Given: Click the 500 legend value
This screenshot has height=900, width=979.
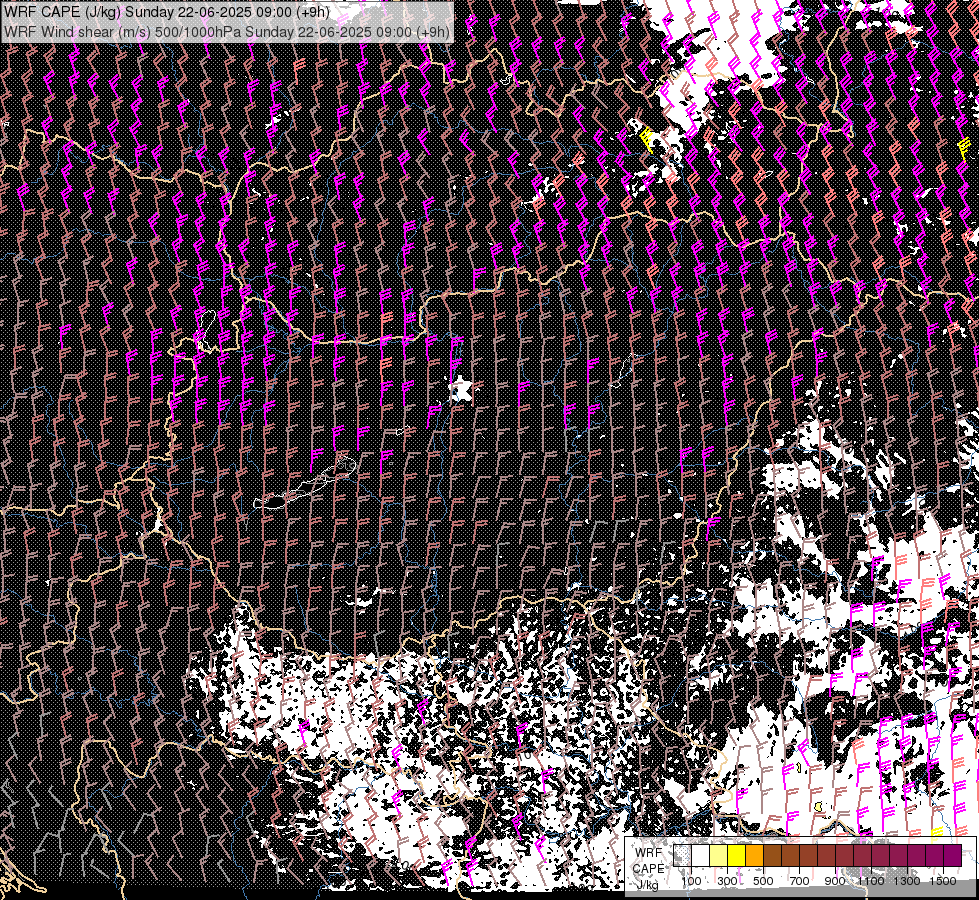Looking at the screenshot, I should point(763,881).
